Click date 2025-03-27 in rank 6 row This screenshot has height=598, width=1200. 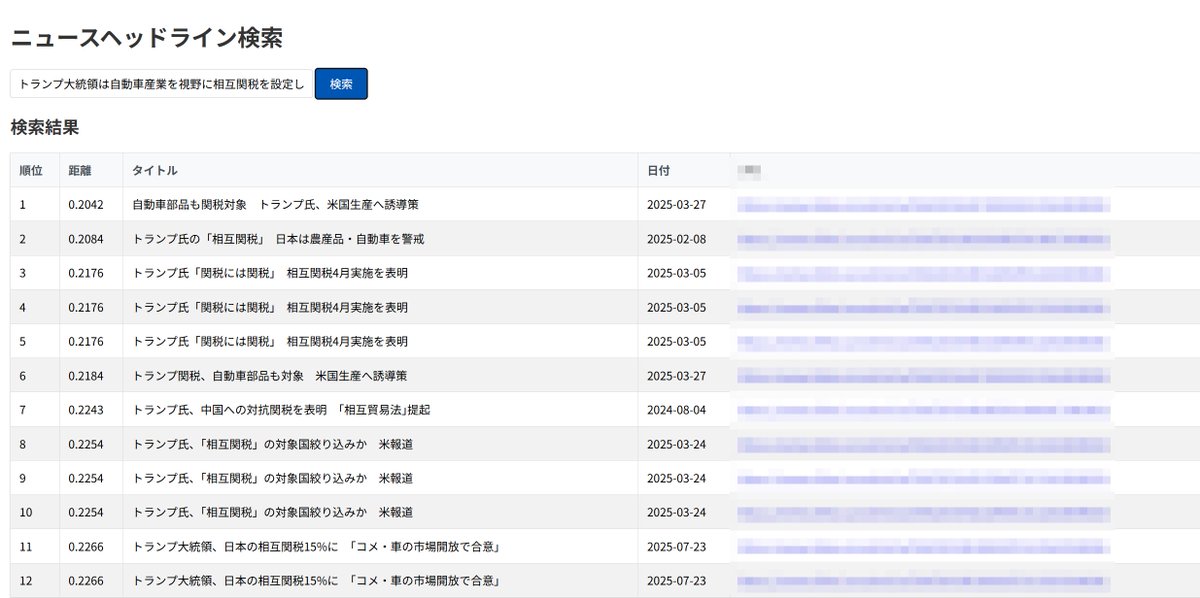point(676,375)
